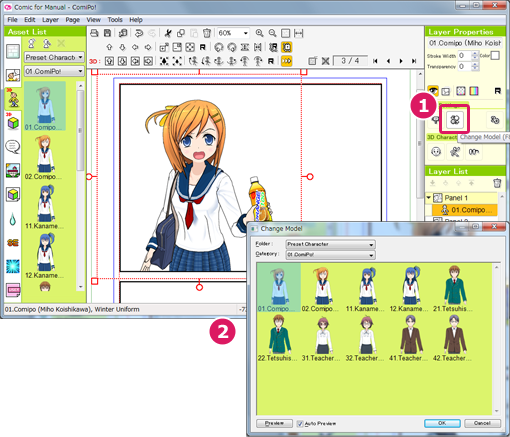Viewport: 510px width, 437px height.
Task: Click the rotate left icon
Action: click(x=219, y=47)
